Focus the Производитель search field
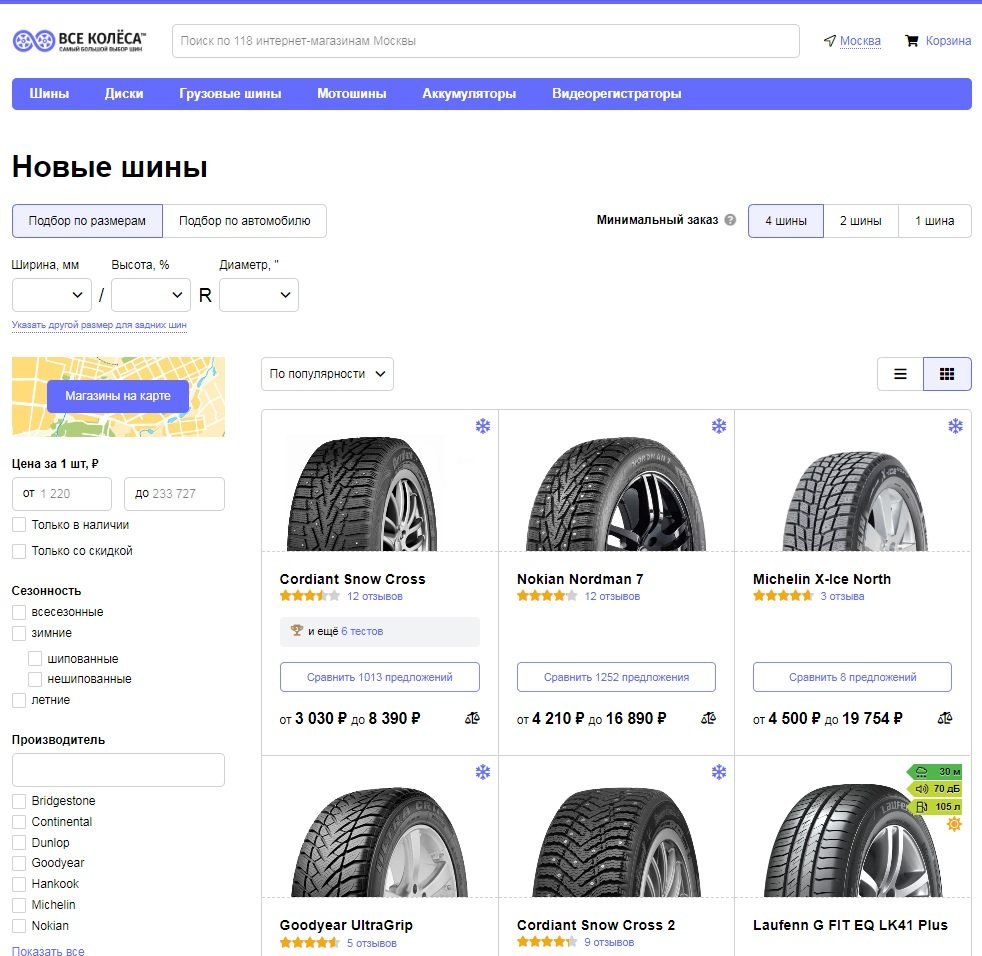This screenshot has width=982, height=956. 118,770
